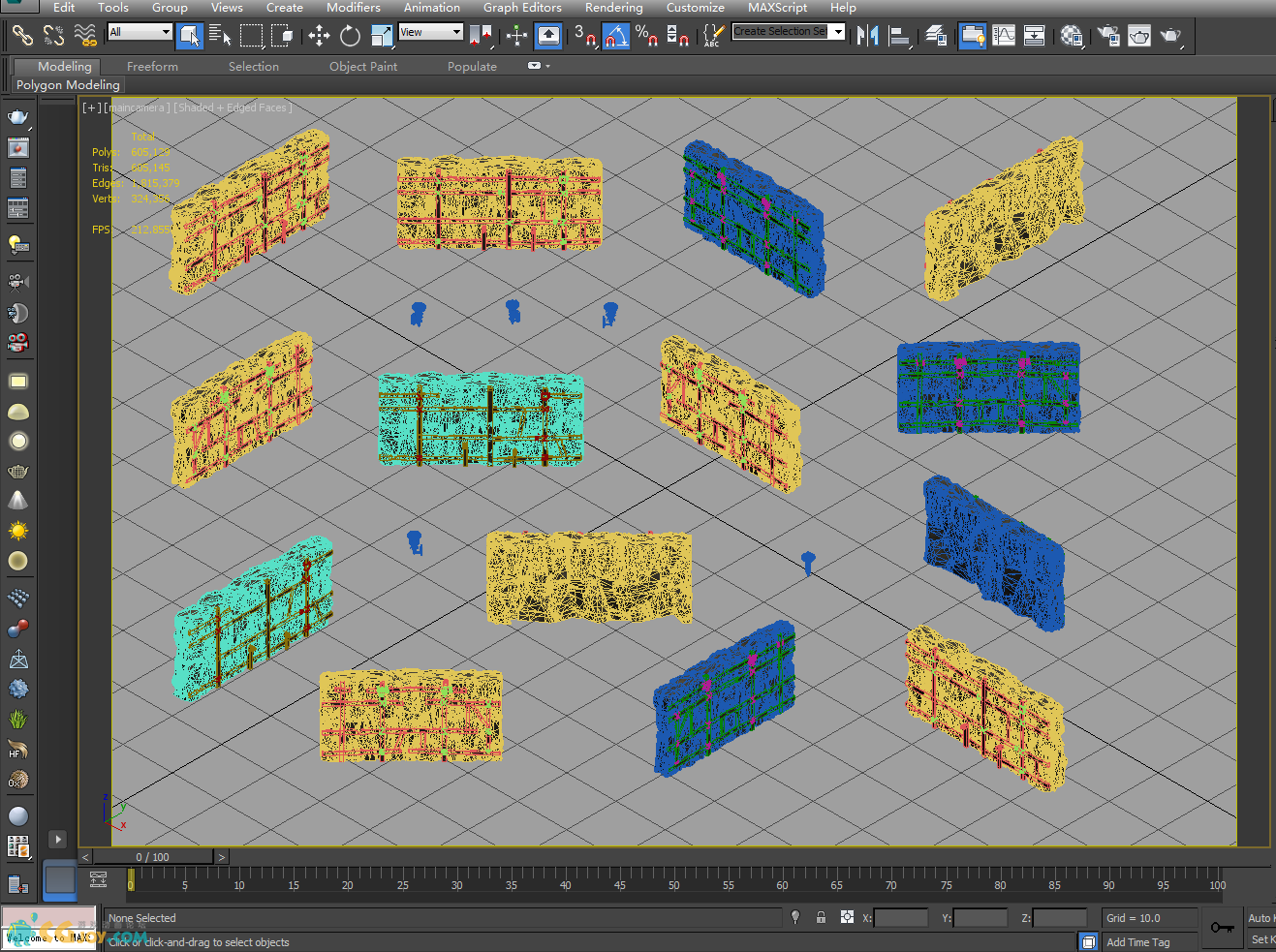The height and width of the screenshot is (952, 1276).
Task: Click the time slider 0 / 100 handle
Action: 153,857
